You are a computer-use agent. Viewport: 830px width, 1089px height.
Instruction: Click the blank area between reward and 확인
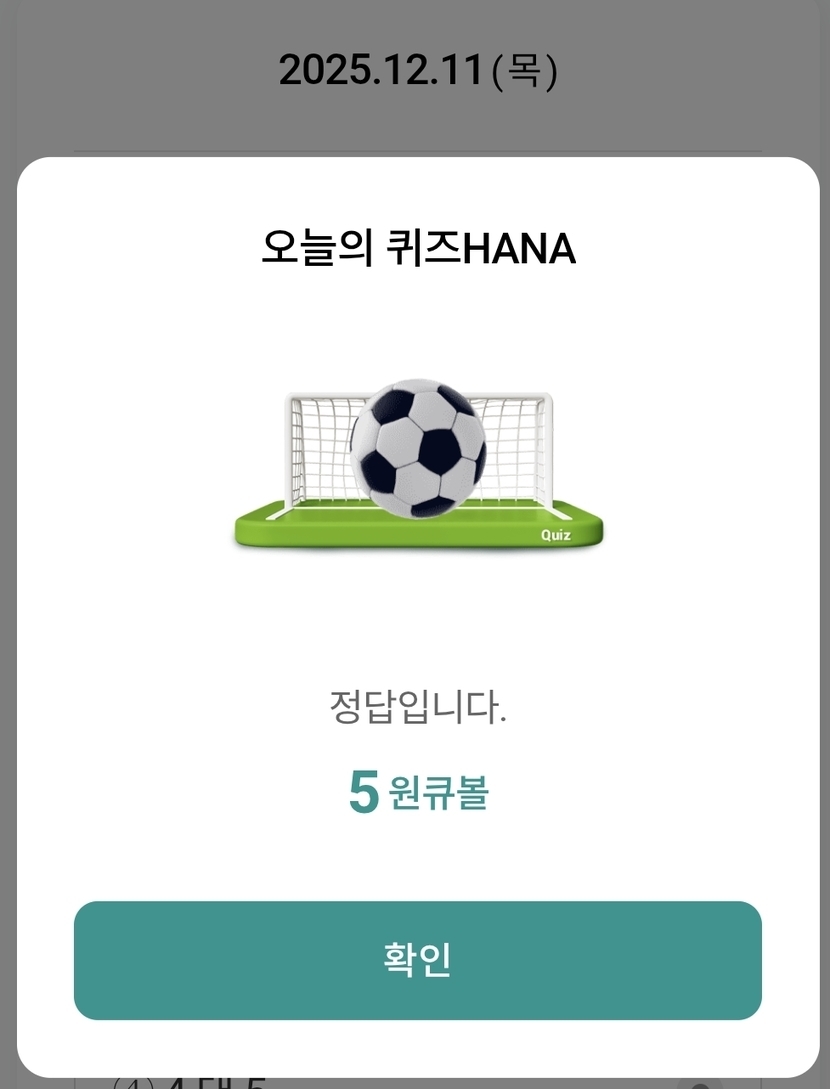click(x=418, y=858)
